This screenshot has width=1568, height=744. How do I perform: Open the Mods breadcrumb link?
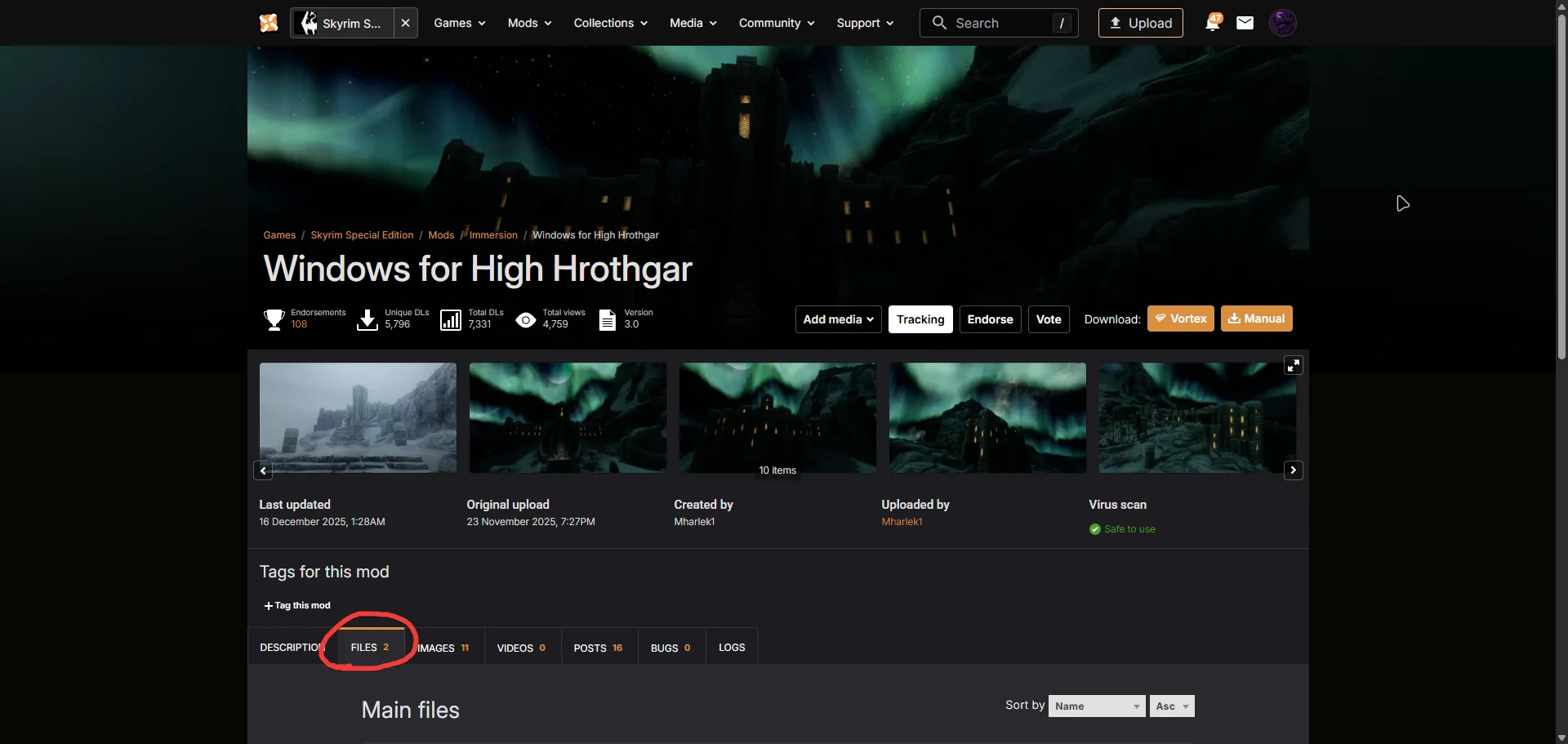[441, 235]
